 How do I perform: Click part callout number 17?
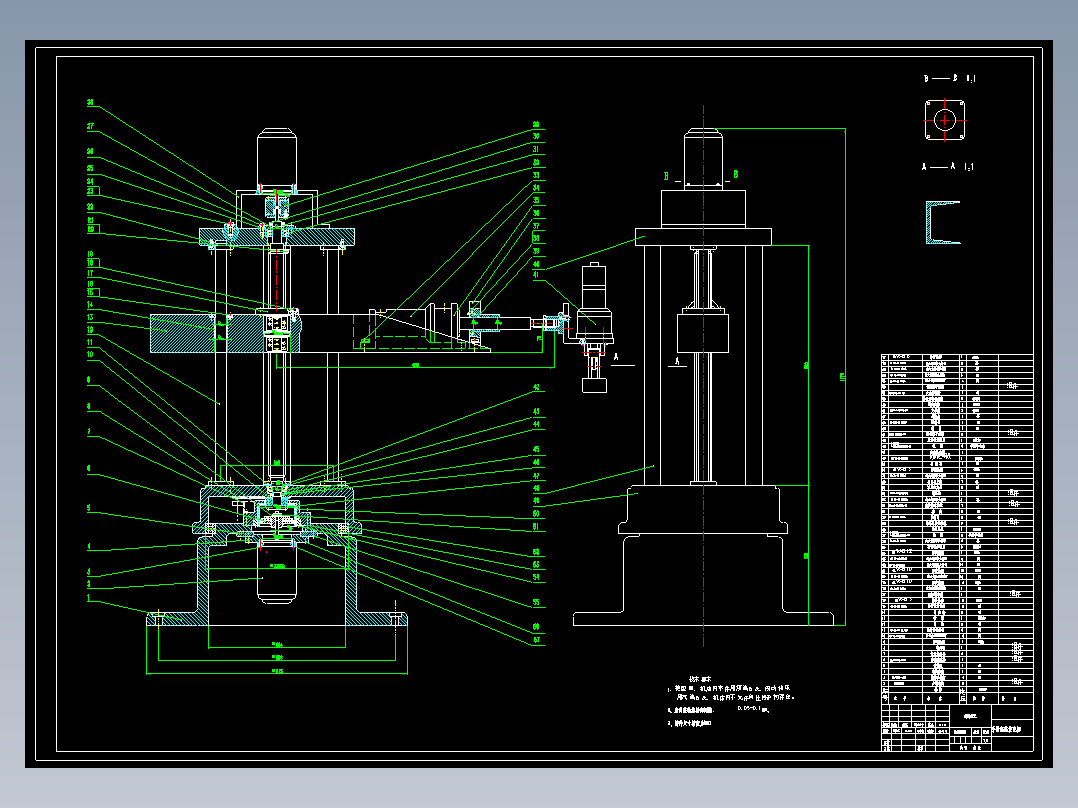tap(90, 274)
